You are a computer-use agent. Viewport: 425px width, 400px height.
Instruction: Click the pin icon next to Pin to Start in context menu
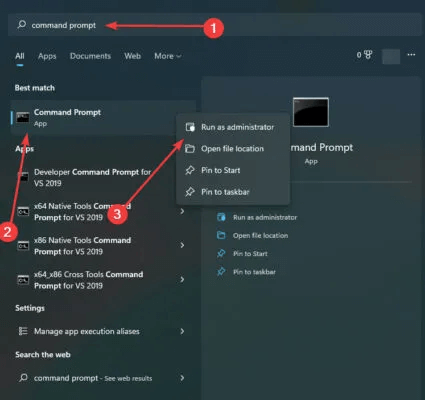coord(190,170)
